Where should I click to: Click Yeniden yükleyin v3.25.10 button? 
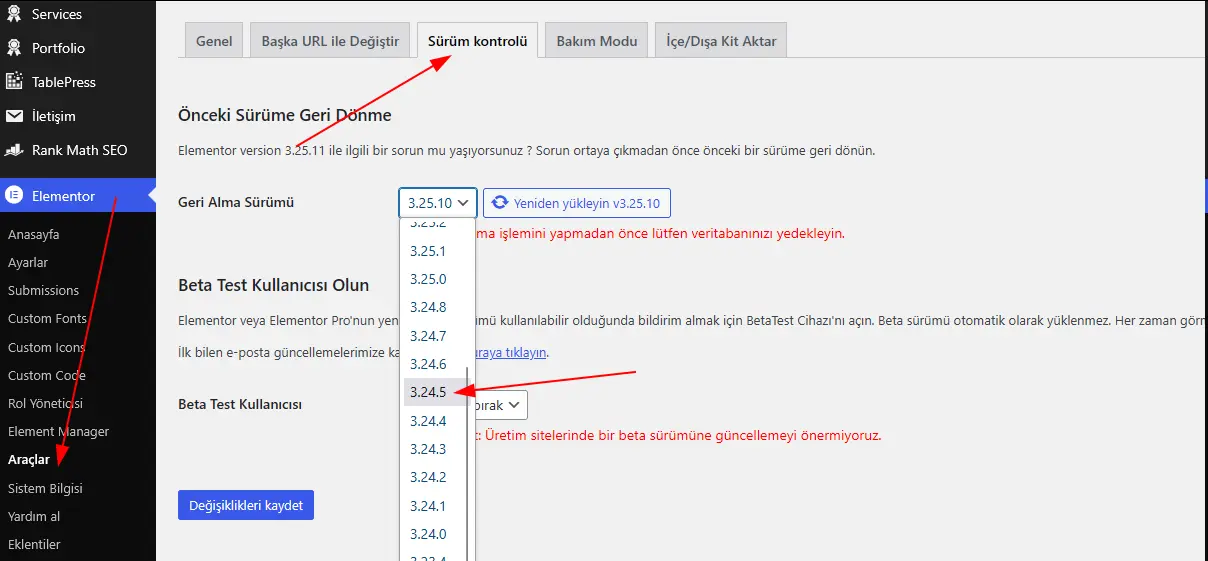point(577,203)
